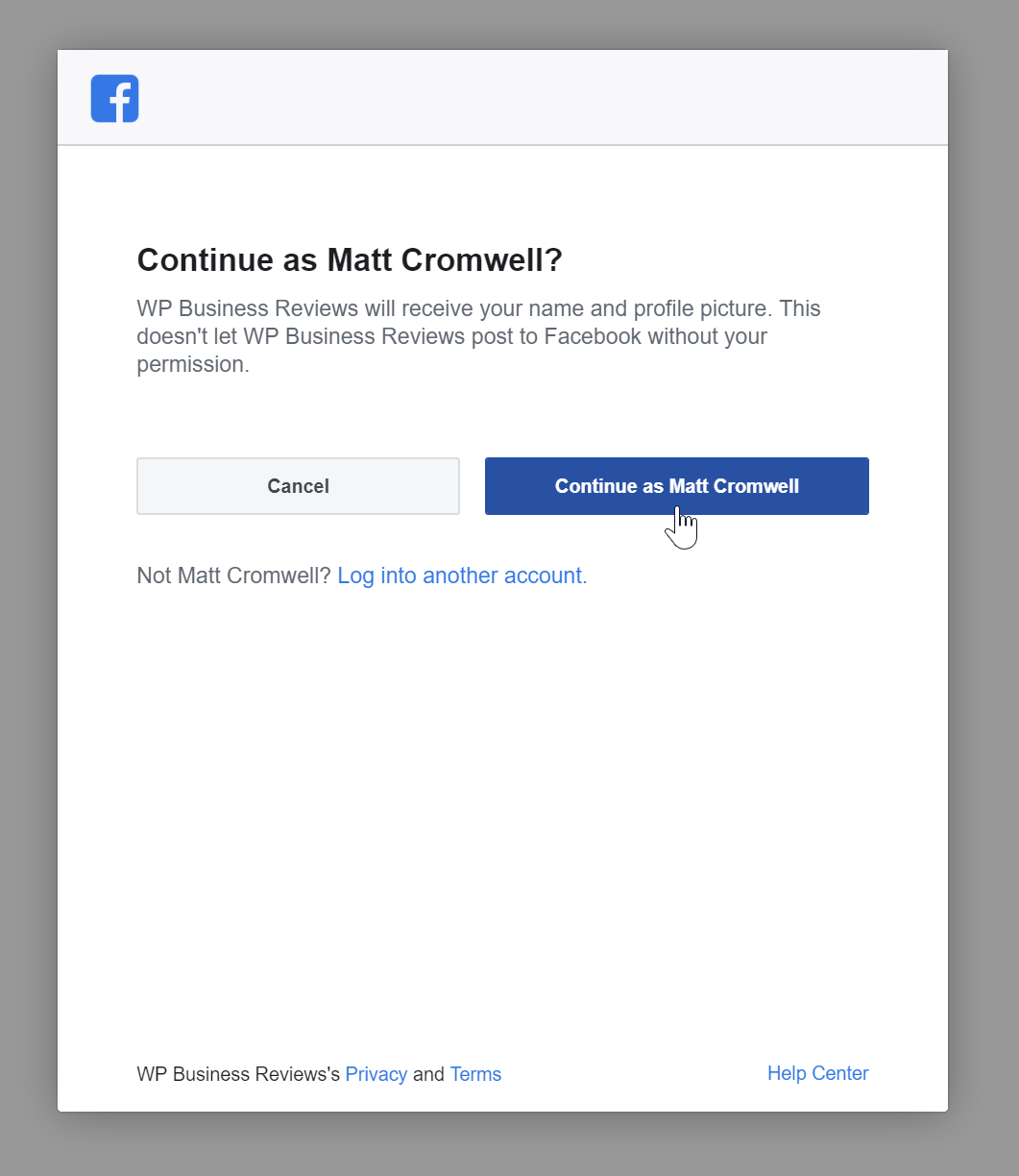Click the Facebook logo icon
Image resolution: width=1019 pixels, height=1176 pixels.
[x=114, y=98]
